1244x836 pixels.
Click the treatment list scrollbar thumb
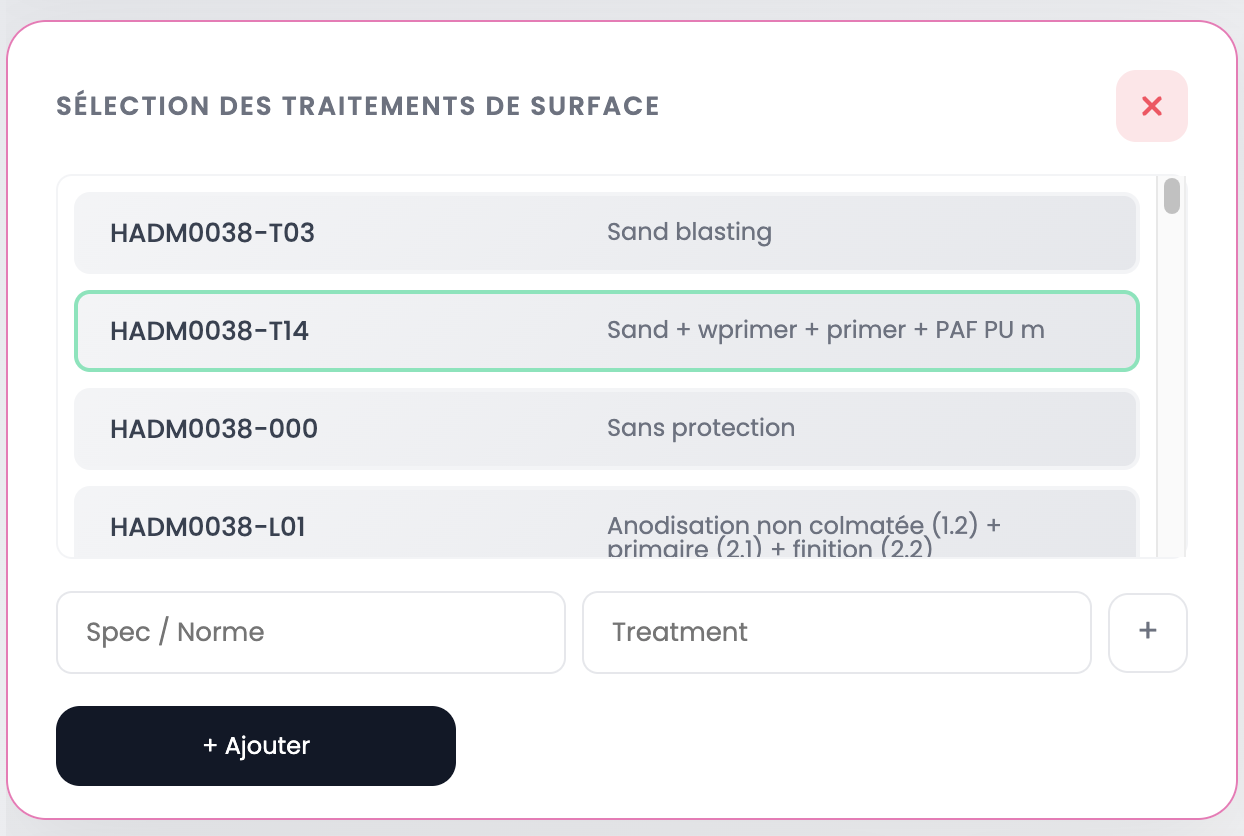pyautogui.click(x=1170, y=196)
